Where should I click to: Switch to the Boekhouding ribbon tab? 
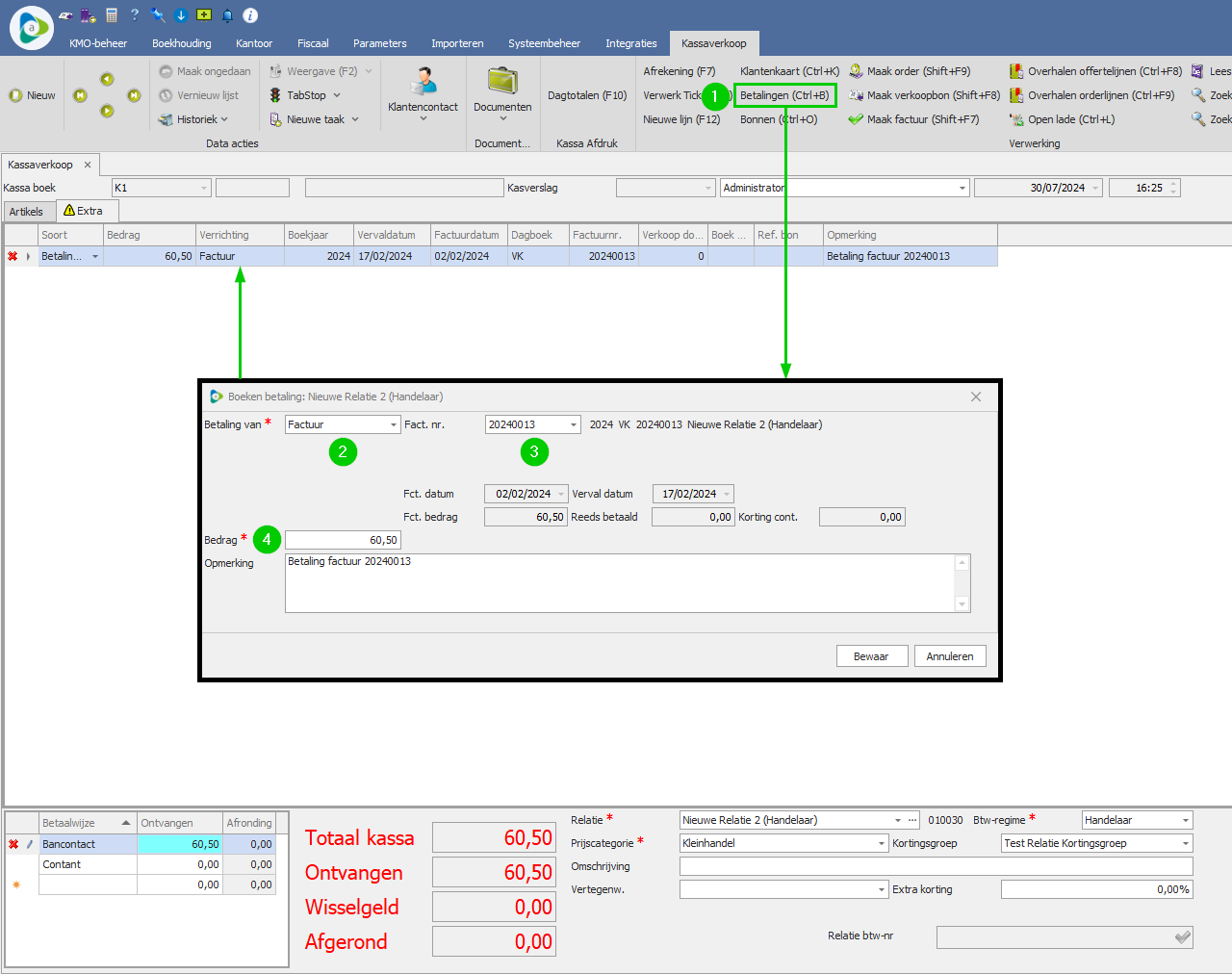pyautogui.click(x=181, y=43)
